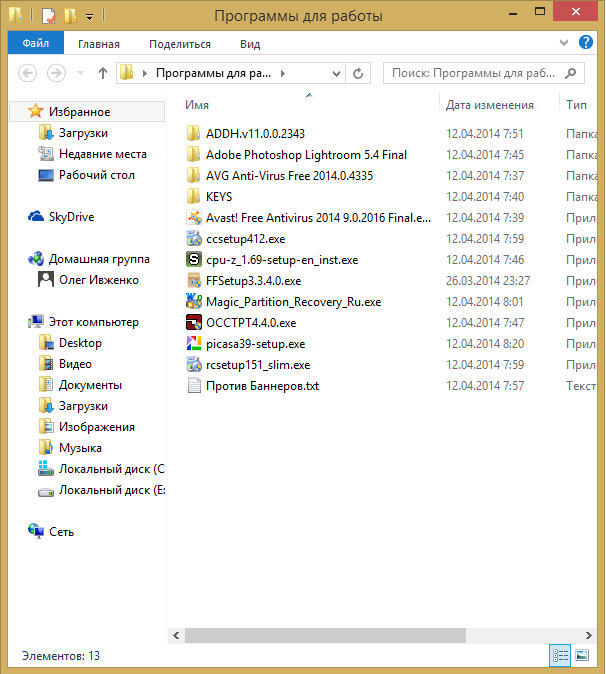
Task: Sort by the Имя column header
Action: coord(197,105)
